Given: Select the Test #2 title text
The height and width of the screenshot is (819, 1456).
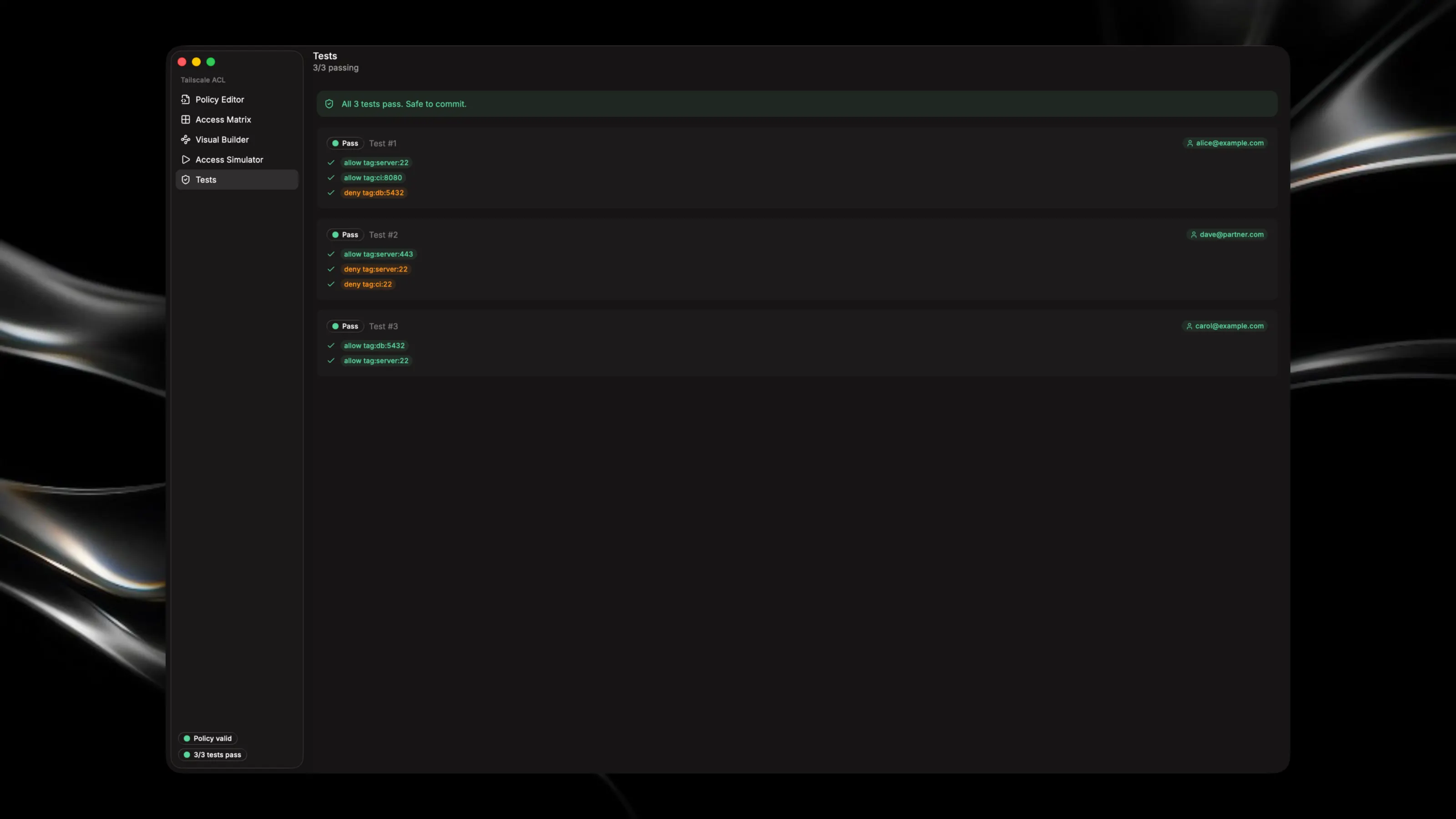Looking at the screenshot, I should (x=383, y=235).
